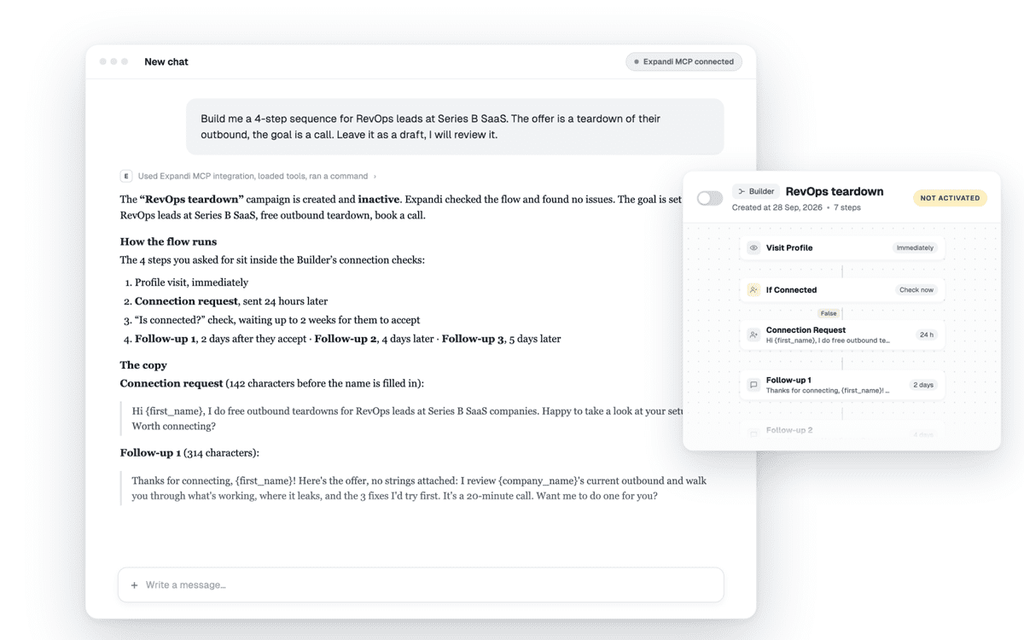Click the plus attachment icon in message box
The height and width of the screenshot is (640, 1024).
coord(134,585)
